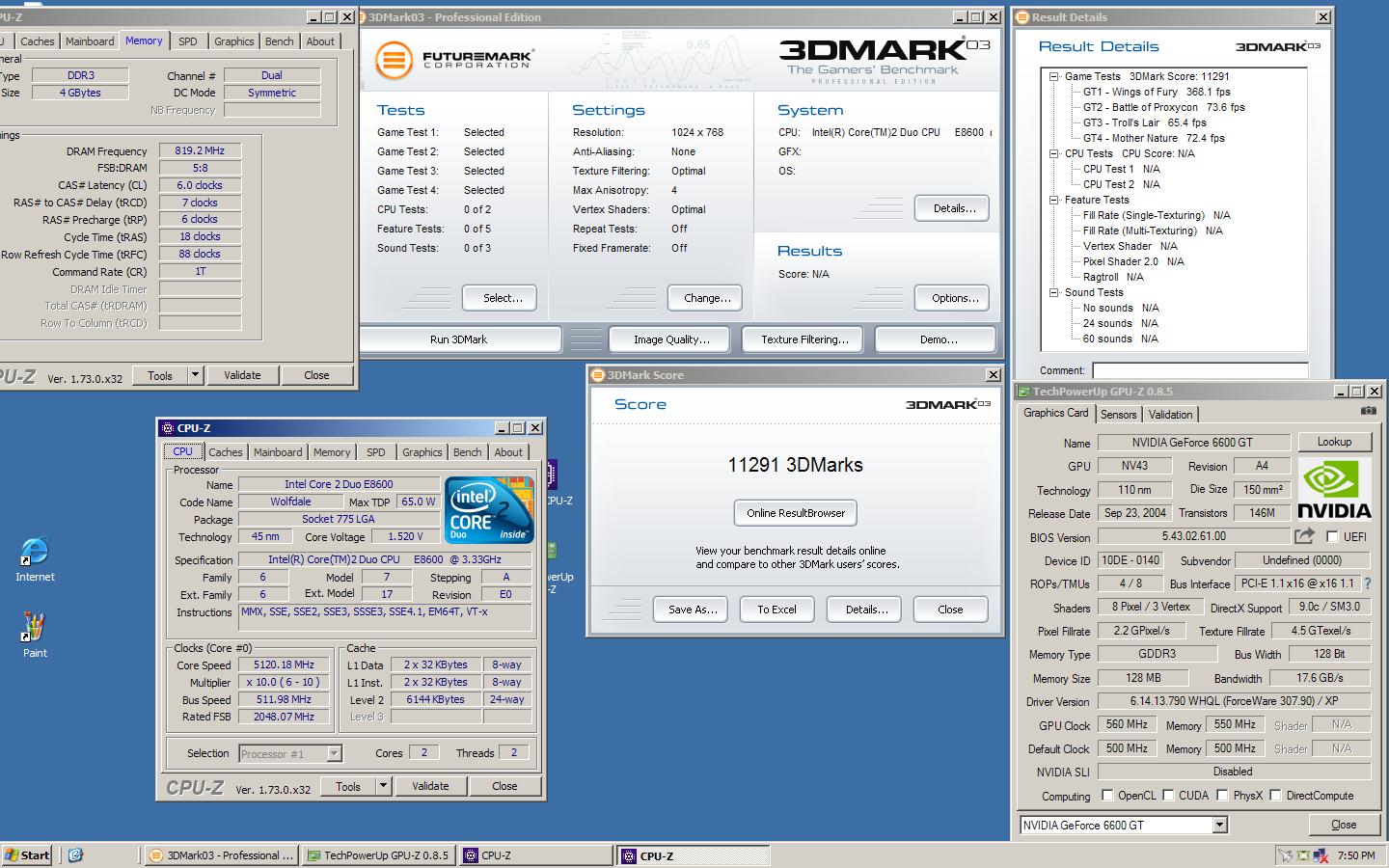Click the 3DMark Score window title icon
1389x868 pixels.
point(598,375)
